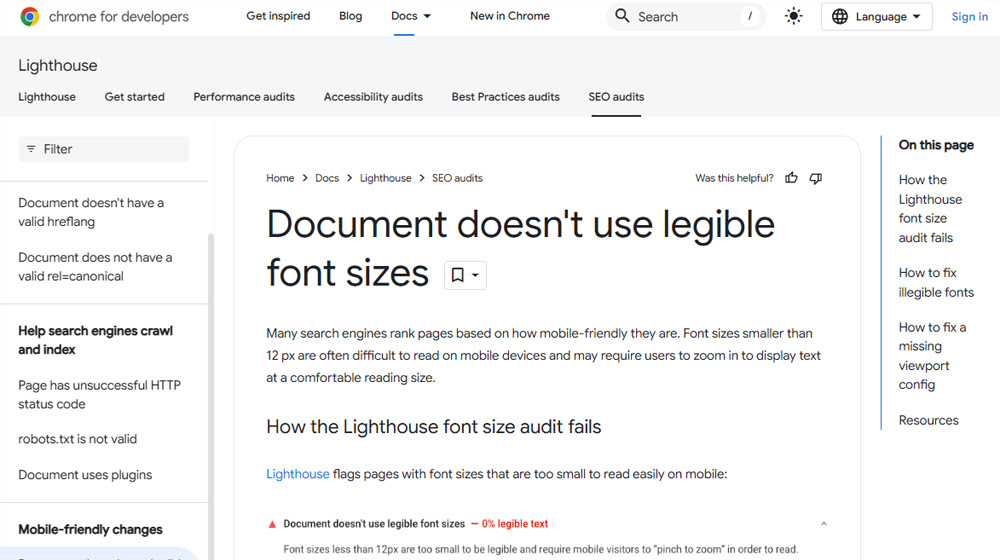Viewport: 1000px width, 560px height.
Task: Click the Chrome logo icon
Action: 29,16
